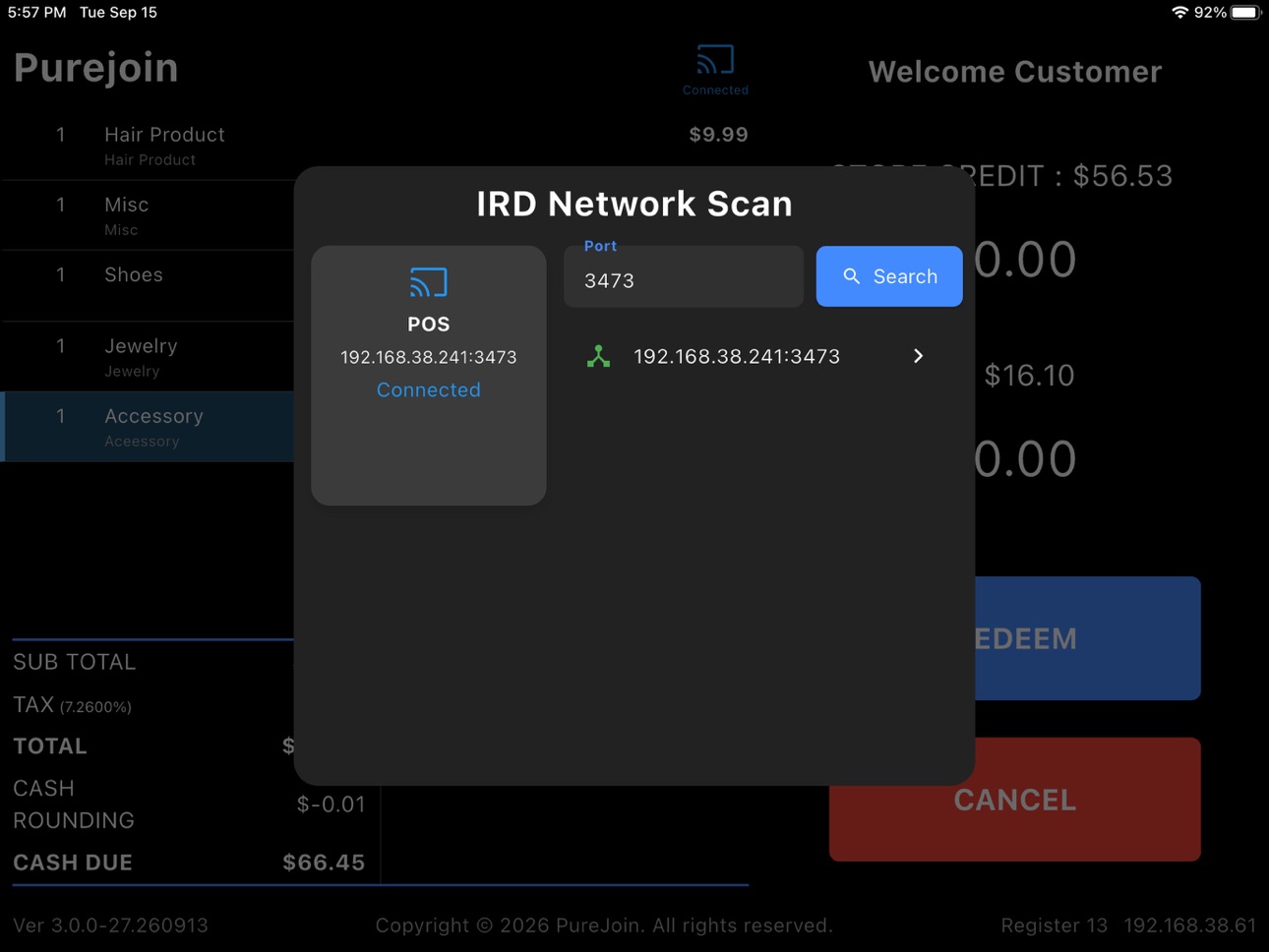Viewport: 1269px width, 952px height.
Task: Click the Register 13 label
Action: (1054, 925)
